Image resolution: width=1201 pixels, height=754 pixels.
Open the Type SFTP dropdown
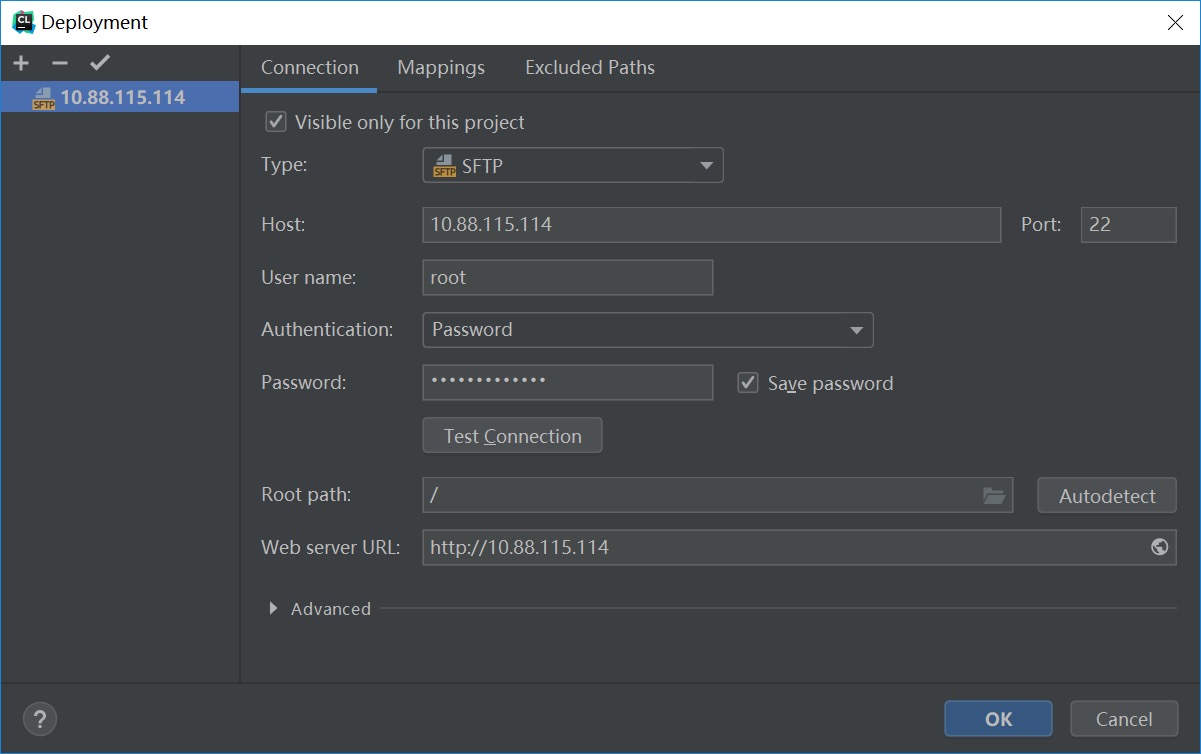[x=573, y=166]
